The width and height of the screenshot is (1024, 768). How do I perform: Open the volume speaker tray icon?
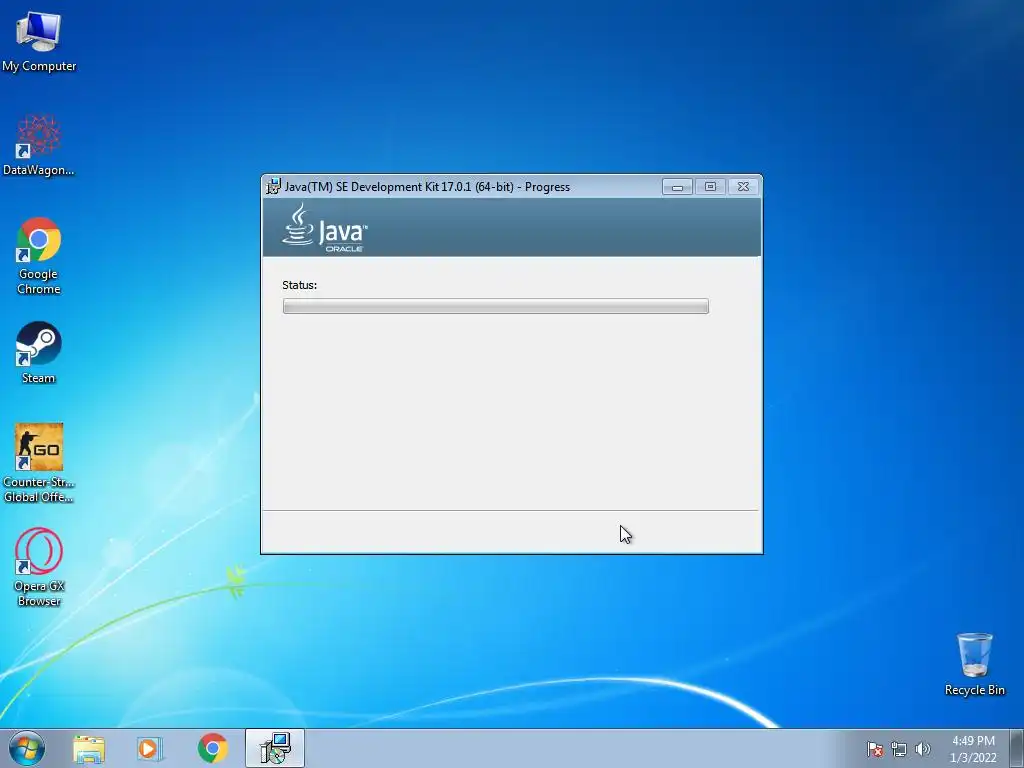point(922,749)
